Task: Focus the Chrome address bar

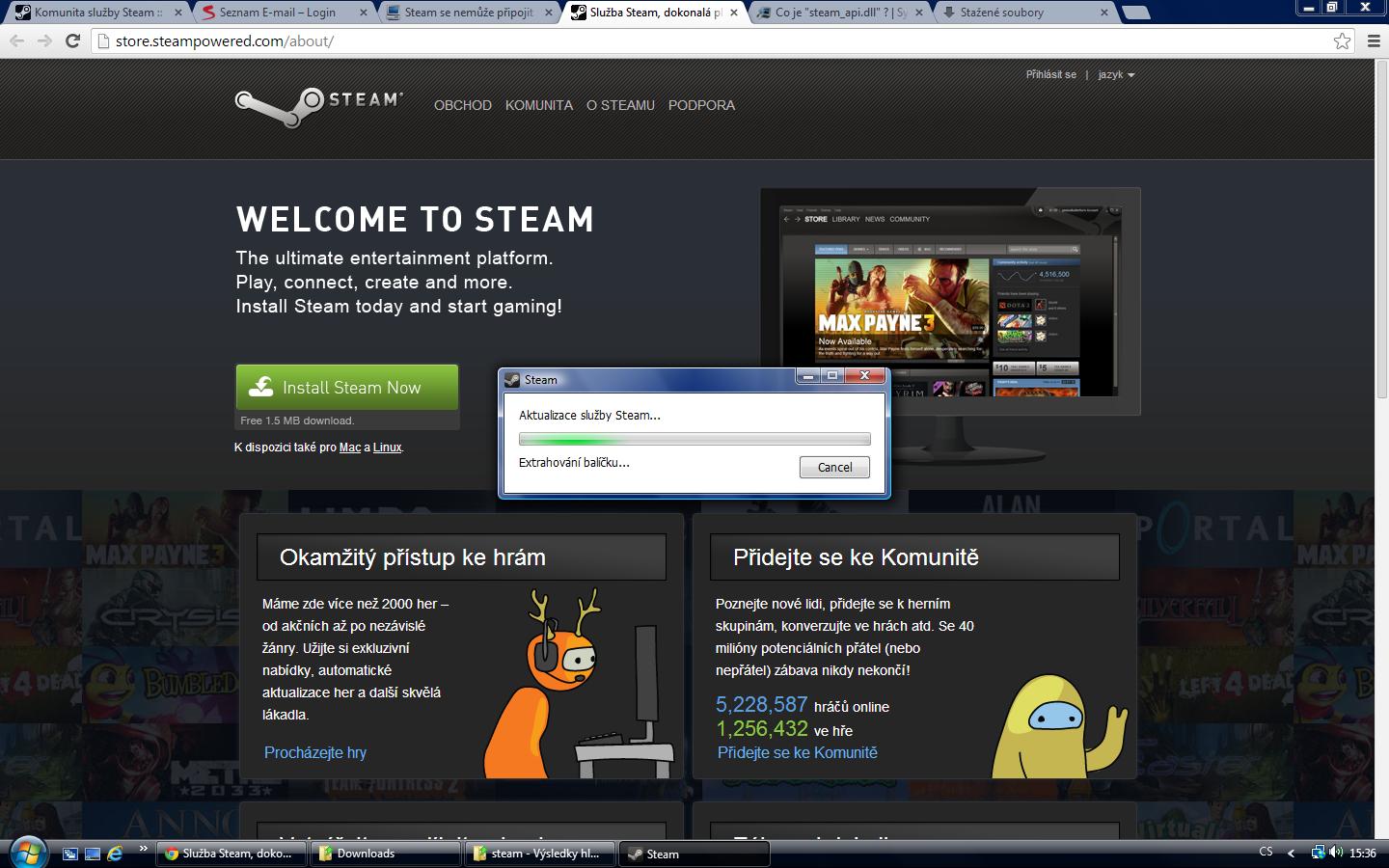Action: pyautogui.click(x=714, y=41)
